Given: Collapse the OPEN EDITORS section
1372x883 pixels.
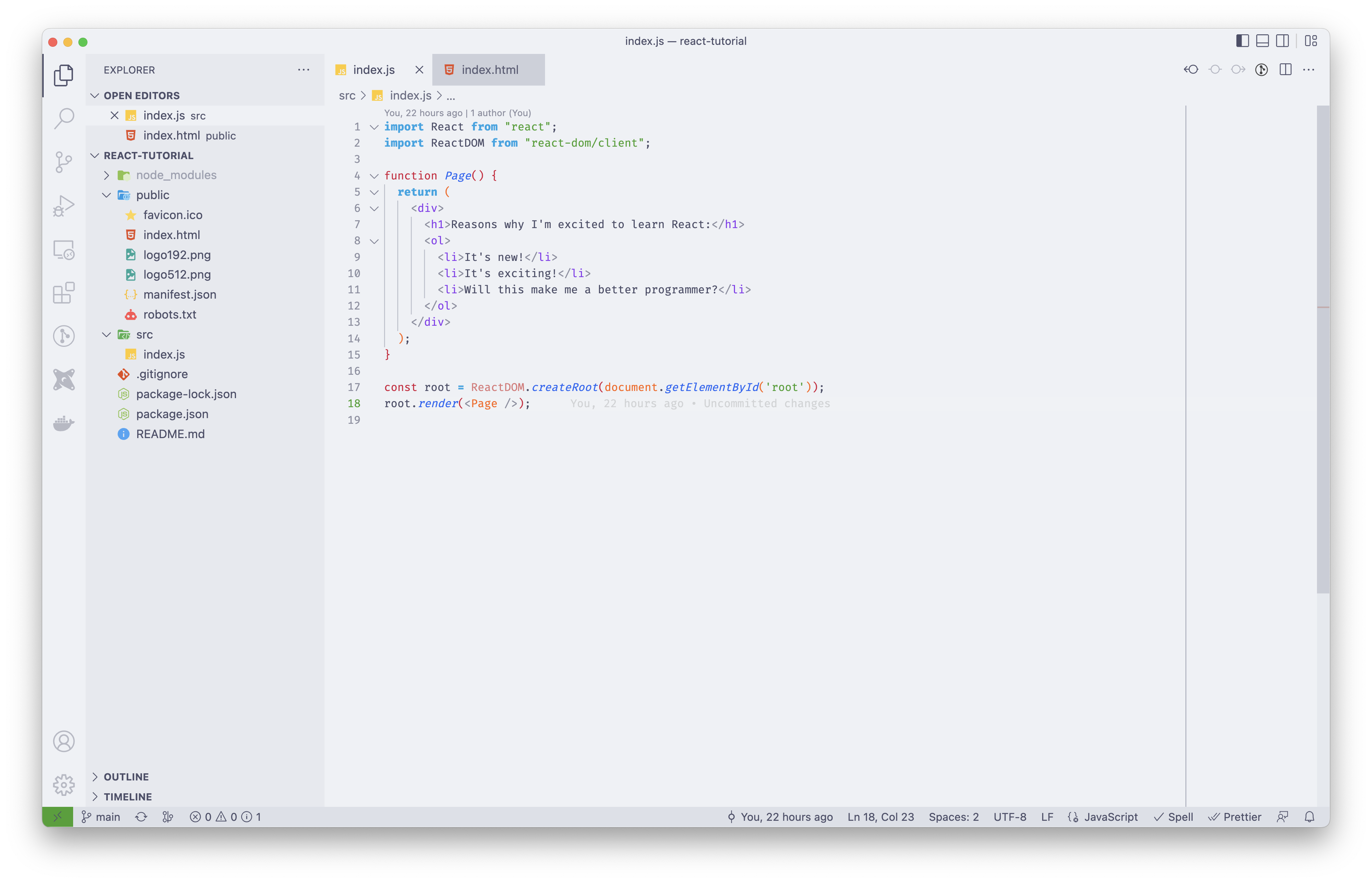Looking at the screenshot, I should tap(141, 95).
